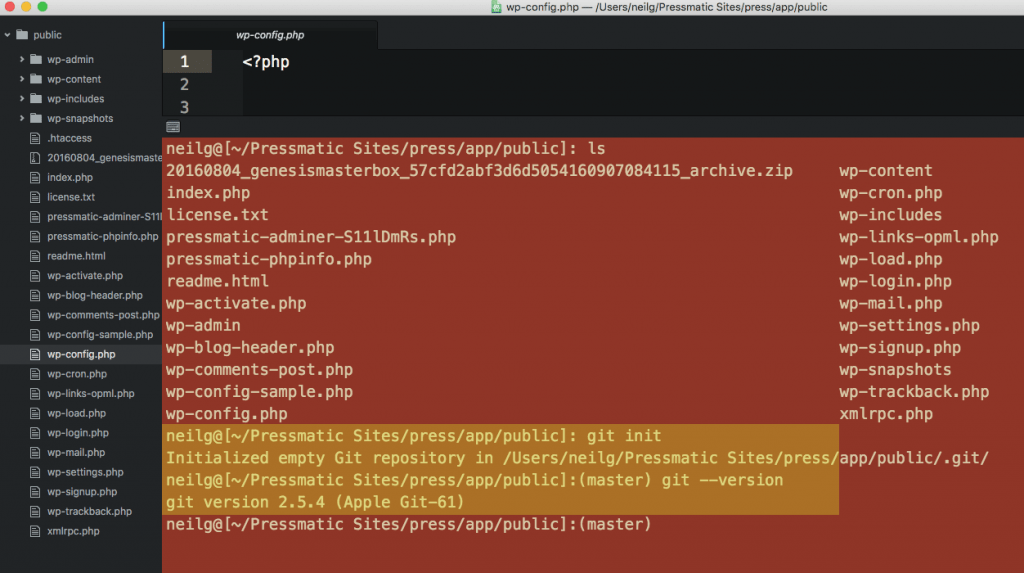Click the wp-mail.php file icon

click(x=35, y=452)
